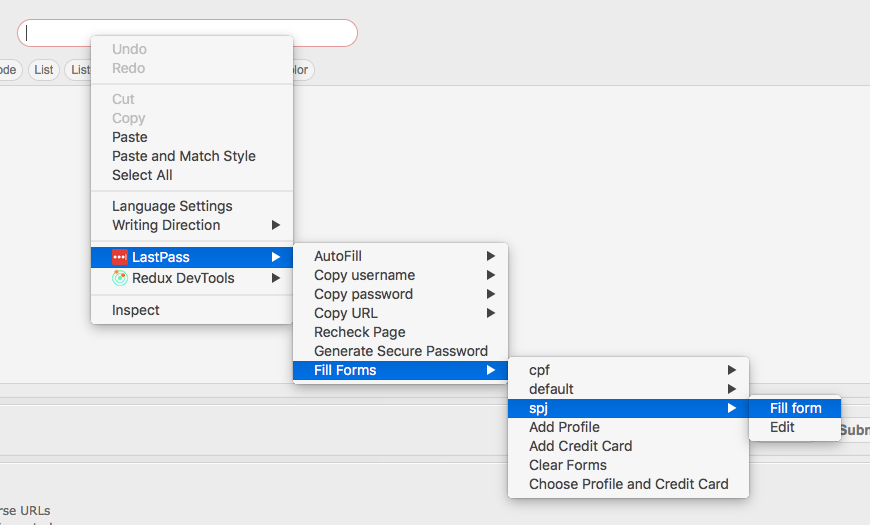
Task: Click Edit for spj profile
Action: click(x=795, y=427)
